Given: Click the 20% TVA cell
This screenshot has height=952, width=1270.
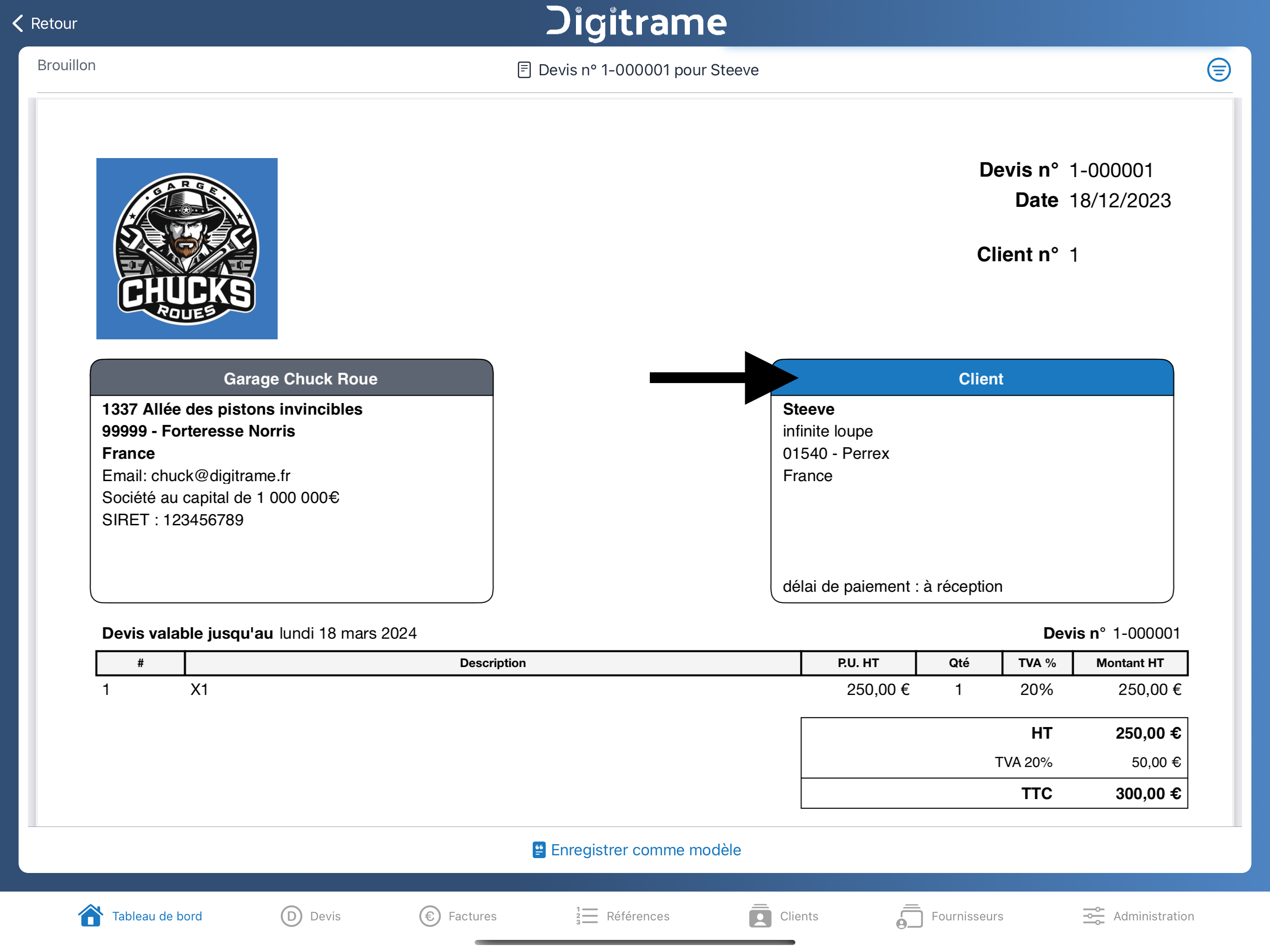Looking at the screenshot, I should point(1036,690).
